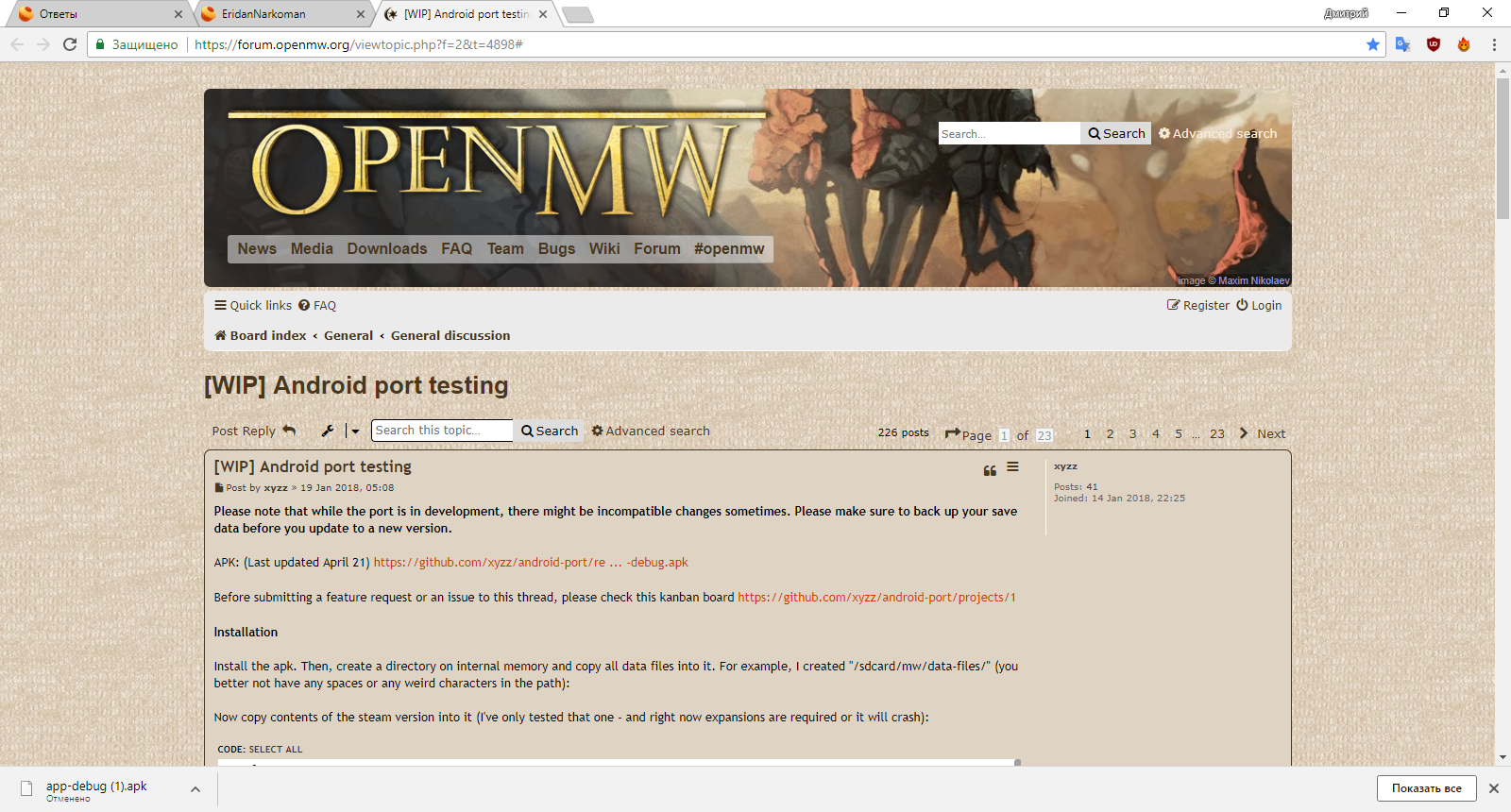Open the Google Translate extension icon
Image resolution: width=1511 pixels, height=812 pixels.
click(1402, 44)
